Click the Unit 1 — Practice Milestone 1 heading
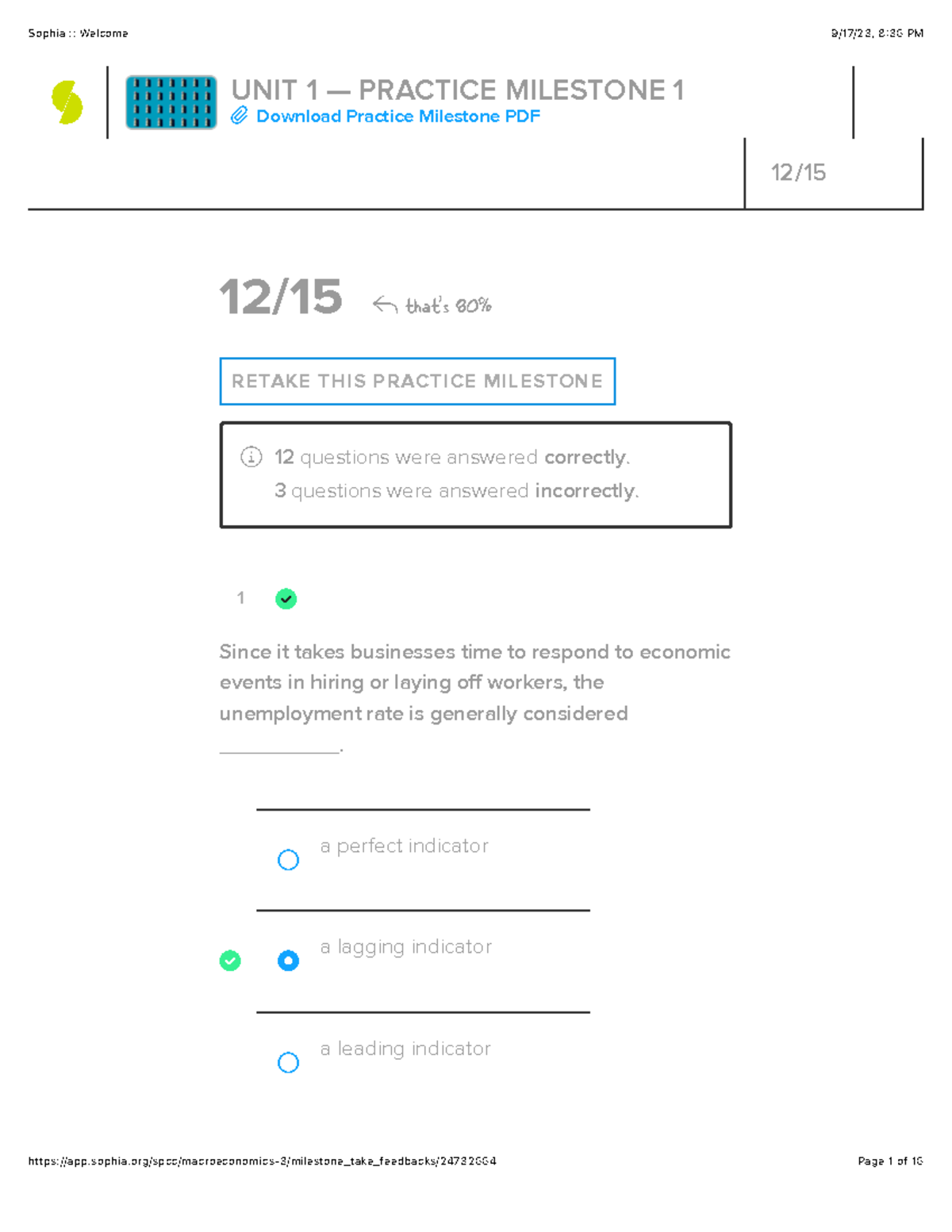Screen dimensions: 952x1232 457,90
